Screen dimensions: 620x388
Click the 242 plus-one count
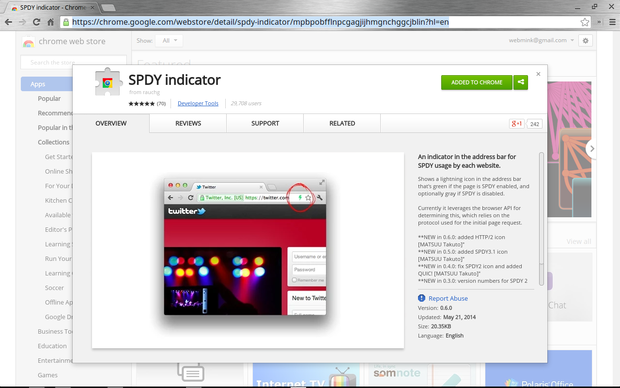(x=535, y=124)
